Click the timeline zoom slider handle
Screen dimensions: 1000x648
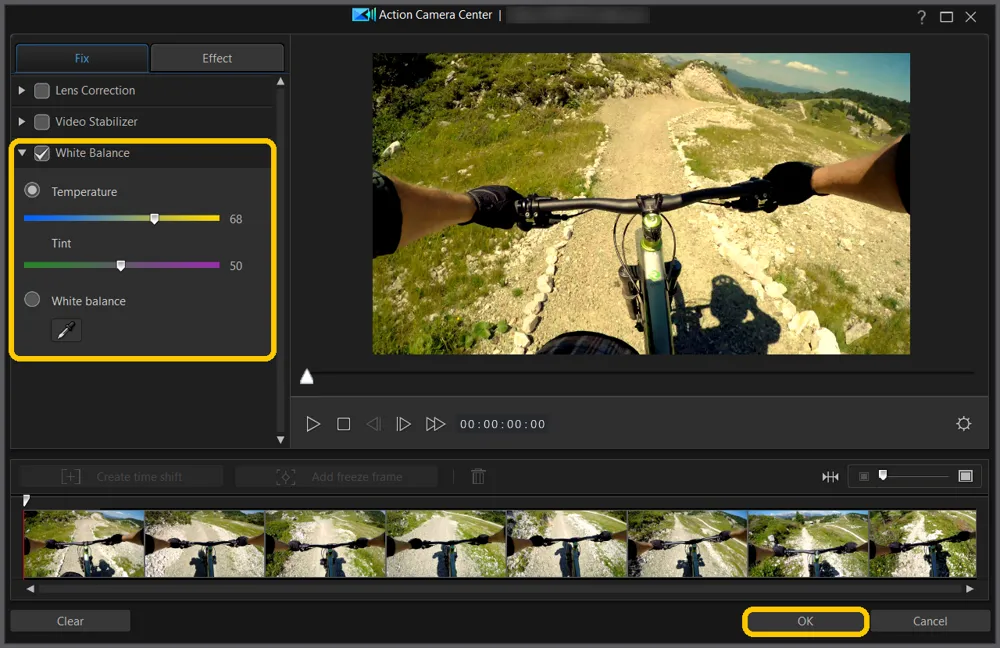883,475
